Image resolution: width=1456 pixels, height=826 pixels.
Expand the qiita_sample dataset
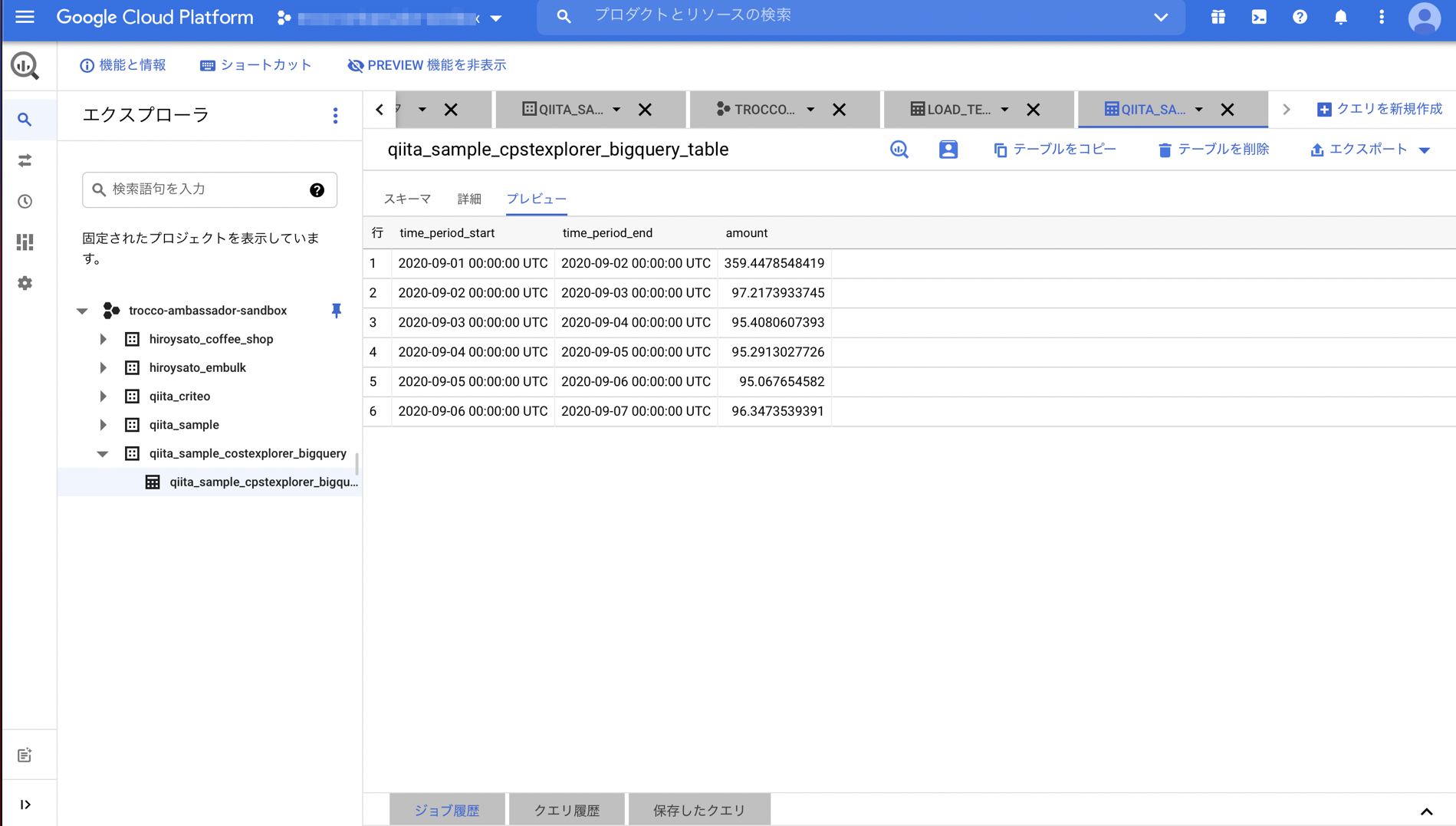click(x=103, y=425)
